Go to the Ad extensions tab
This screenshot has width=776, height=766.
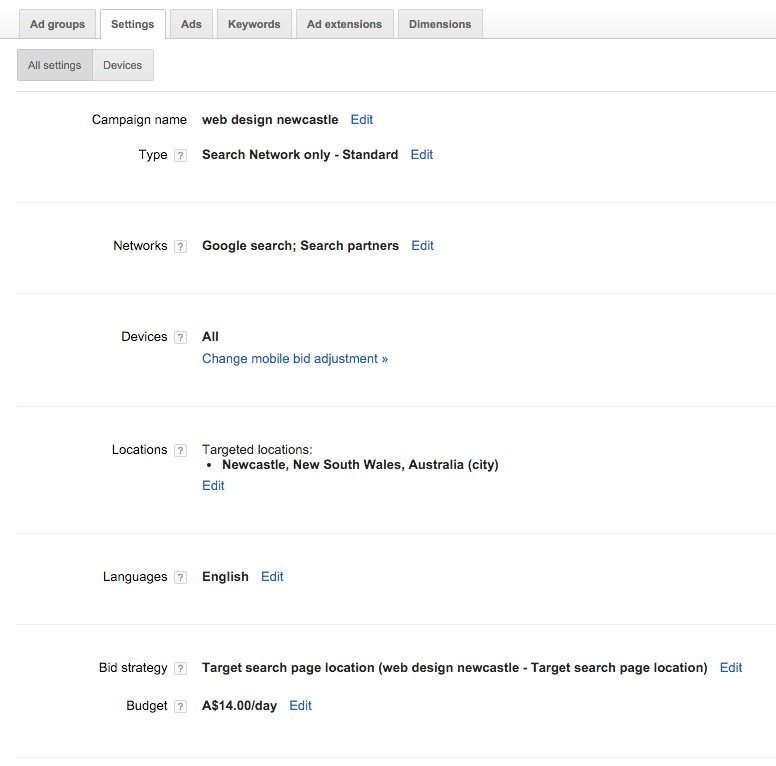point(344,24)
